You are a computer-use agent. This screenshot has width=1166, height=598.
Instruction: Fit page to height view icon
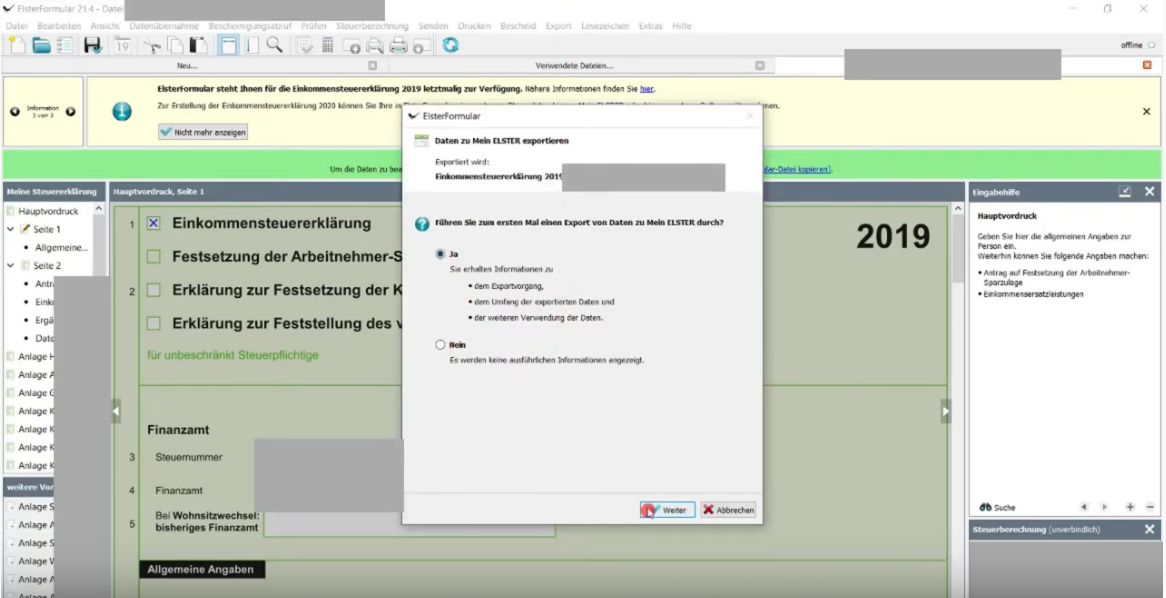coord(251,45)
